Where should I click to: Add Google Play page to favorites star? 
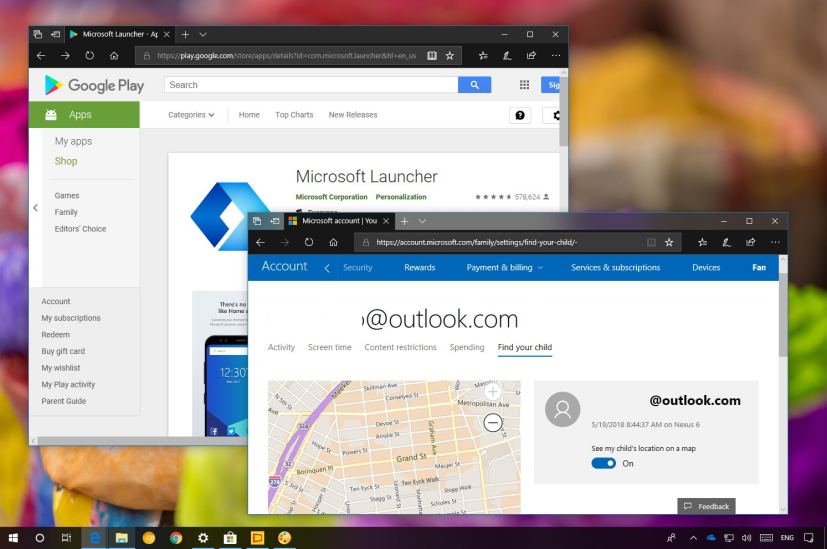tap(449, 55)
